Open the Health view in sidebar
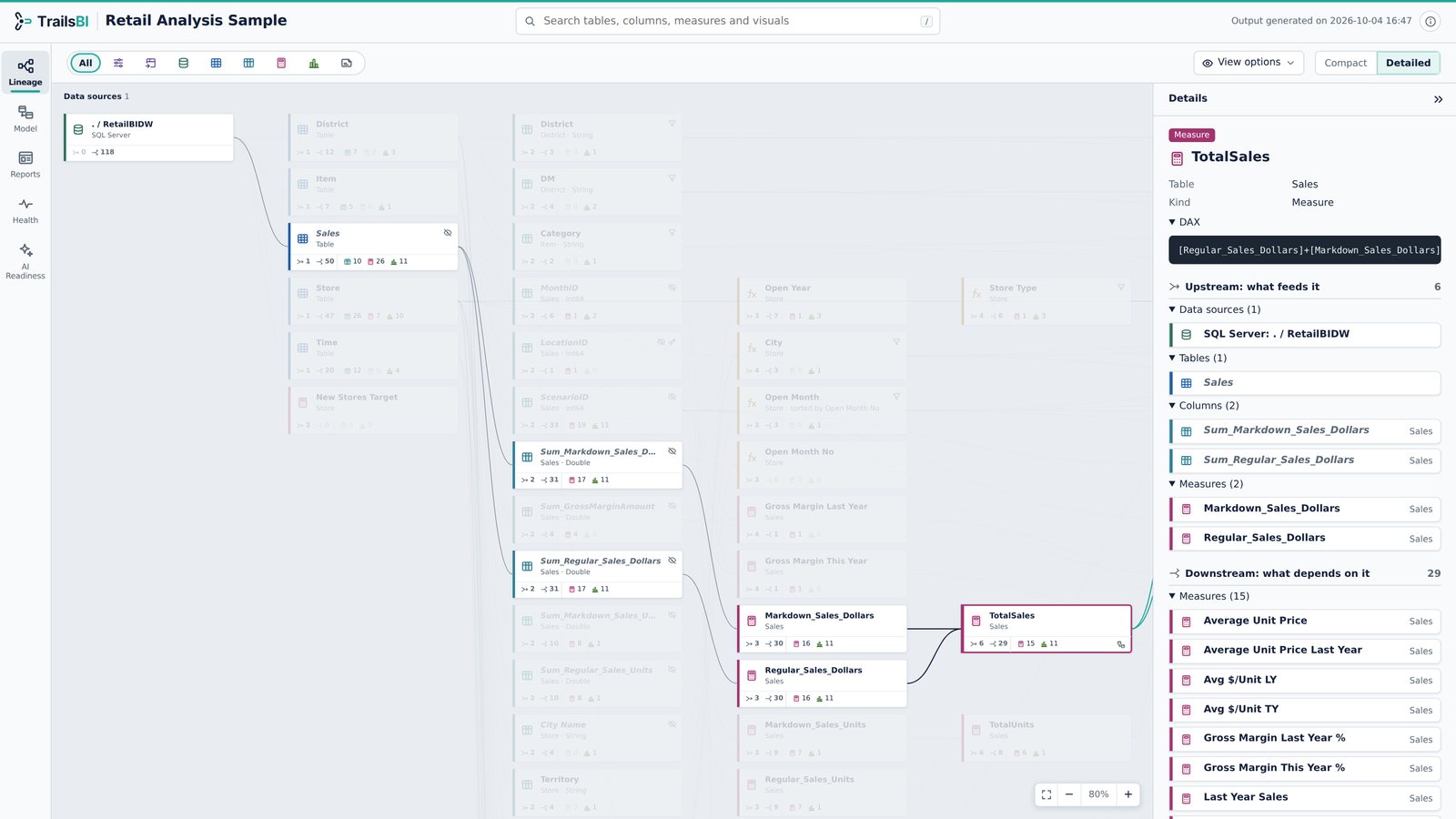Viewport: 1456px width, 819px height. (x=25, y=211)
